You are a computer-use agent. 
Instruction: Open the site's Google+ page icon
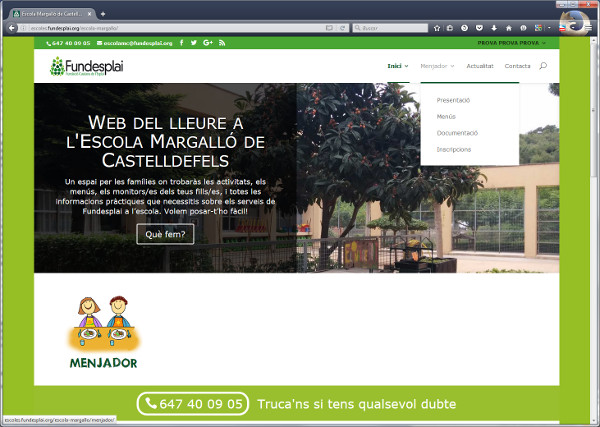pyautogui.click(x=208, y=43)
